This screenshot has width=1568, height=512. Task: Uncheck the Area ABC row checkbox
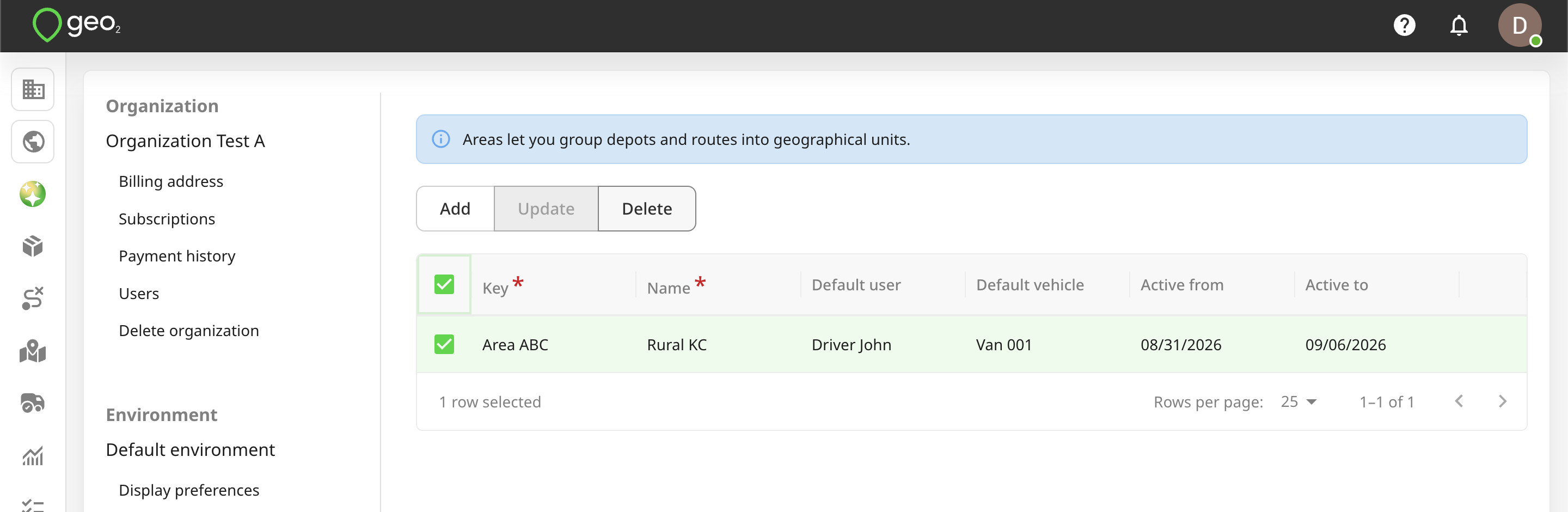click(444, 345)
